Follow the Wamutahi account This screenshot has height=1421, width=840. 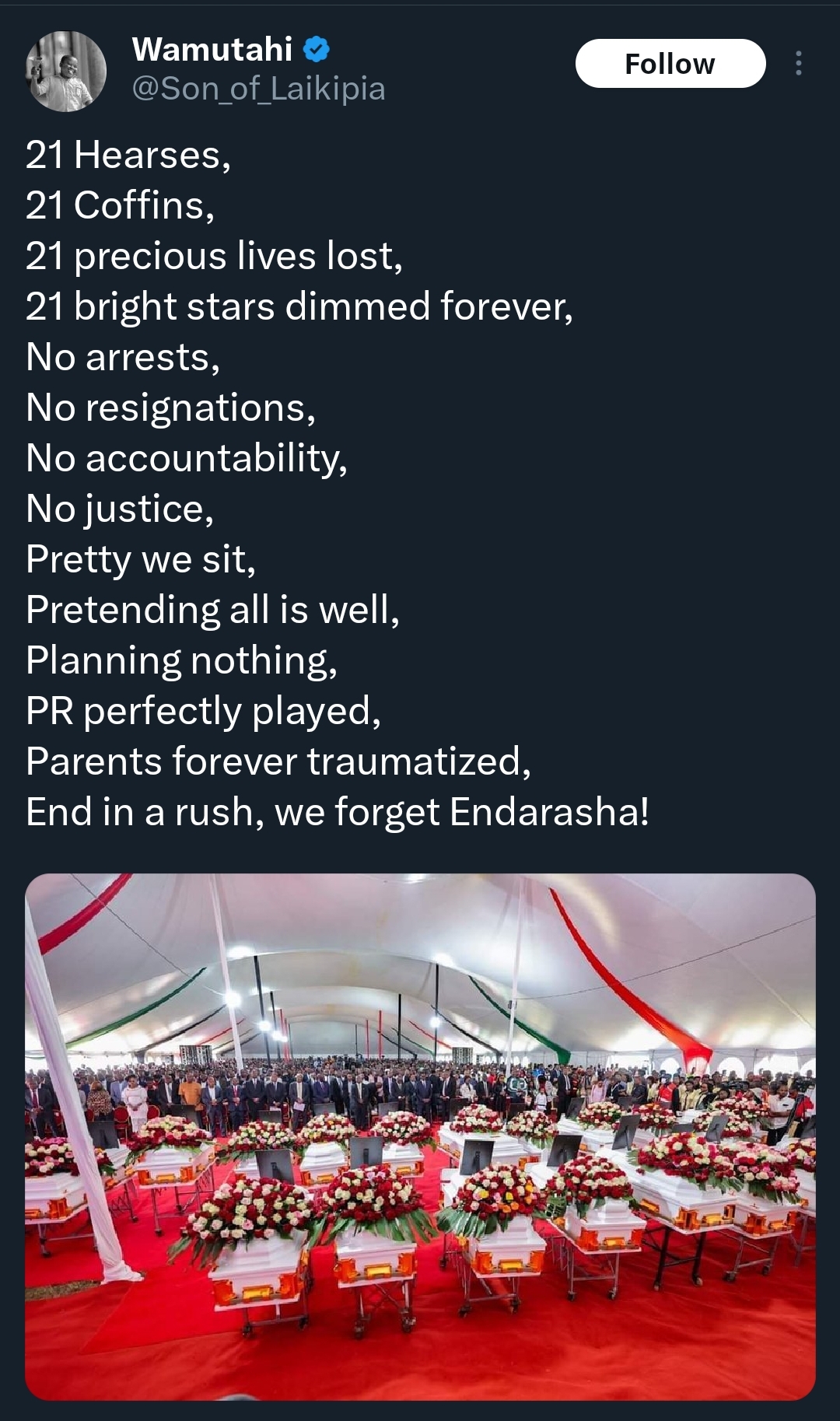(x=670, y=64)
